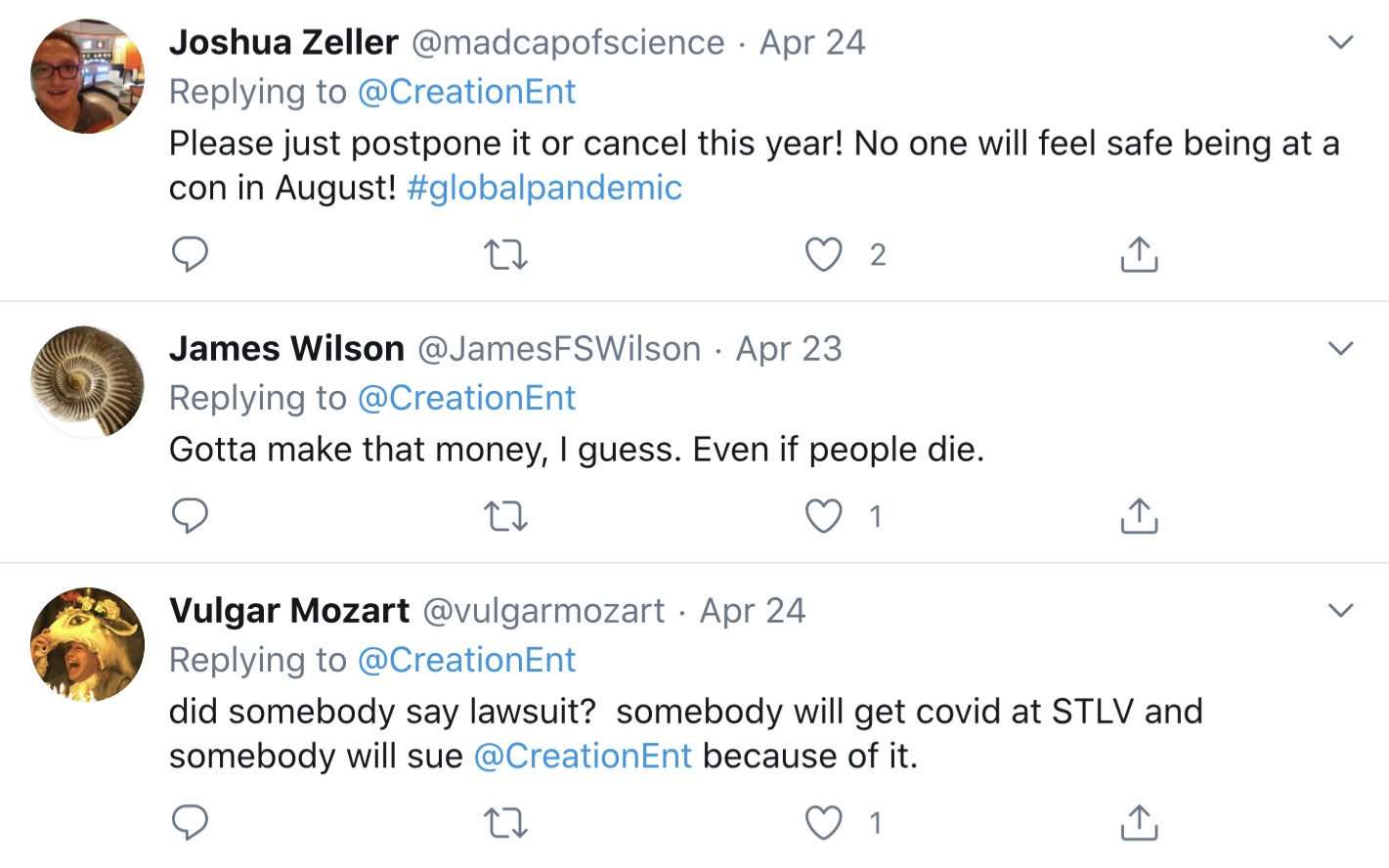Retweet James Wilson's tweet
Image resolution: width=1389 pixels, height=868 pixels.
[505, 516]
